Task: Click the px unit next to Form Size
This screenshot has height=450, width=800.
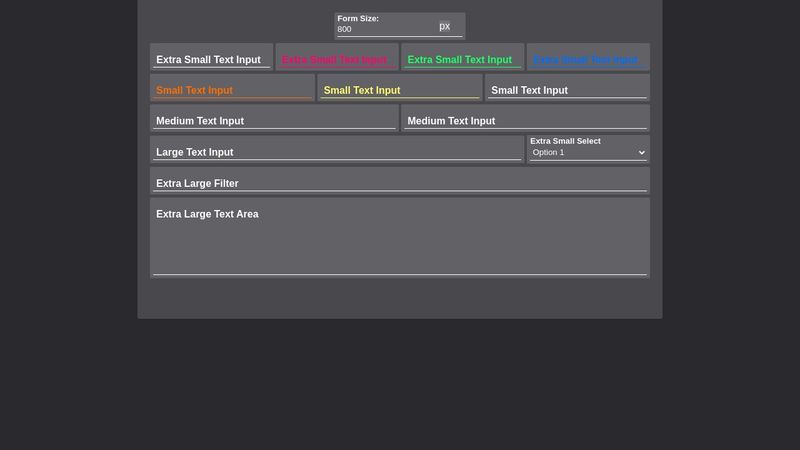Action: [x=445, y=26]
